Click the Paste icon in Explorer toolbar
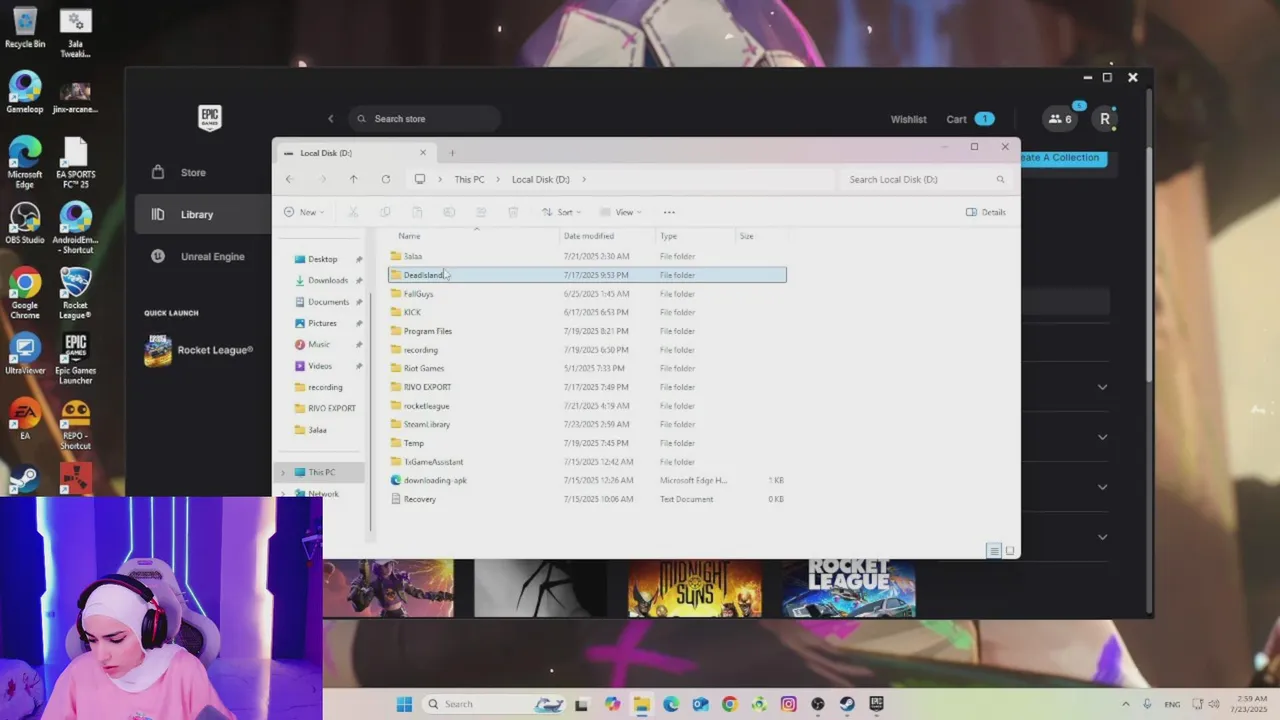The image size is (1280, 720). coord(417,212)
